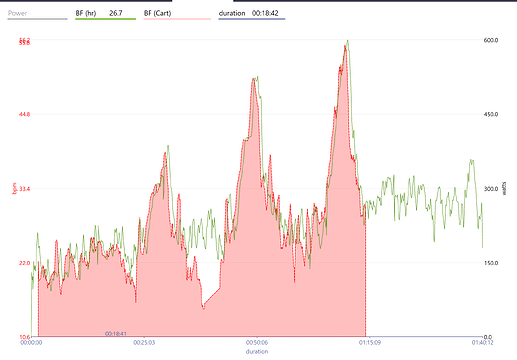Click the 00:18:41 cursor marker on x-axis
This screenshot has width=517, height=360.
tap(116, 334)
